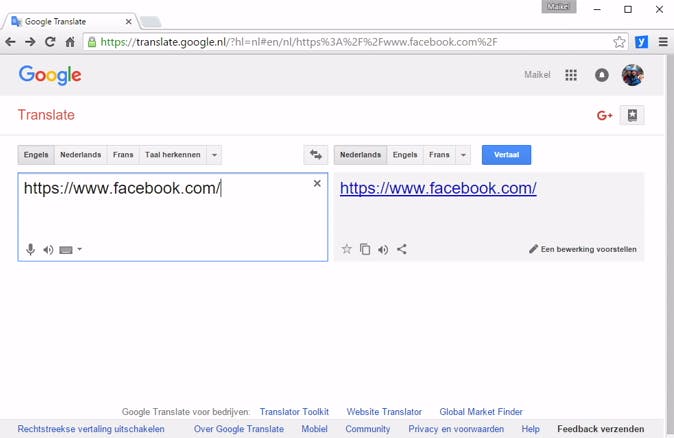Viewport: 674px width, 438px height.
Task: Click the blue Vertaal button
Action: coord(506,155)
